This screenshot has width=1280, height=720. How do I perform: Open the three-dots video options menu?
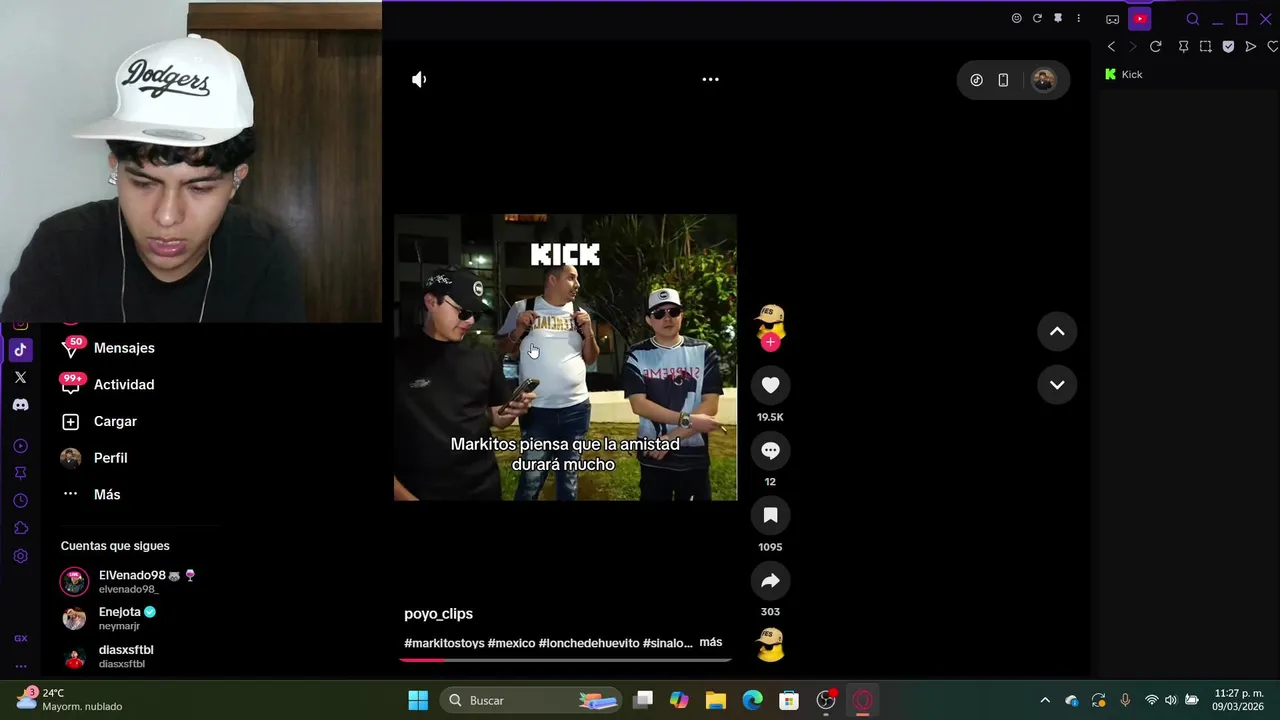710,79
